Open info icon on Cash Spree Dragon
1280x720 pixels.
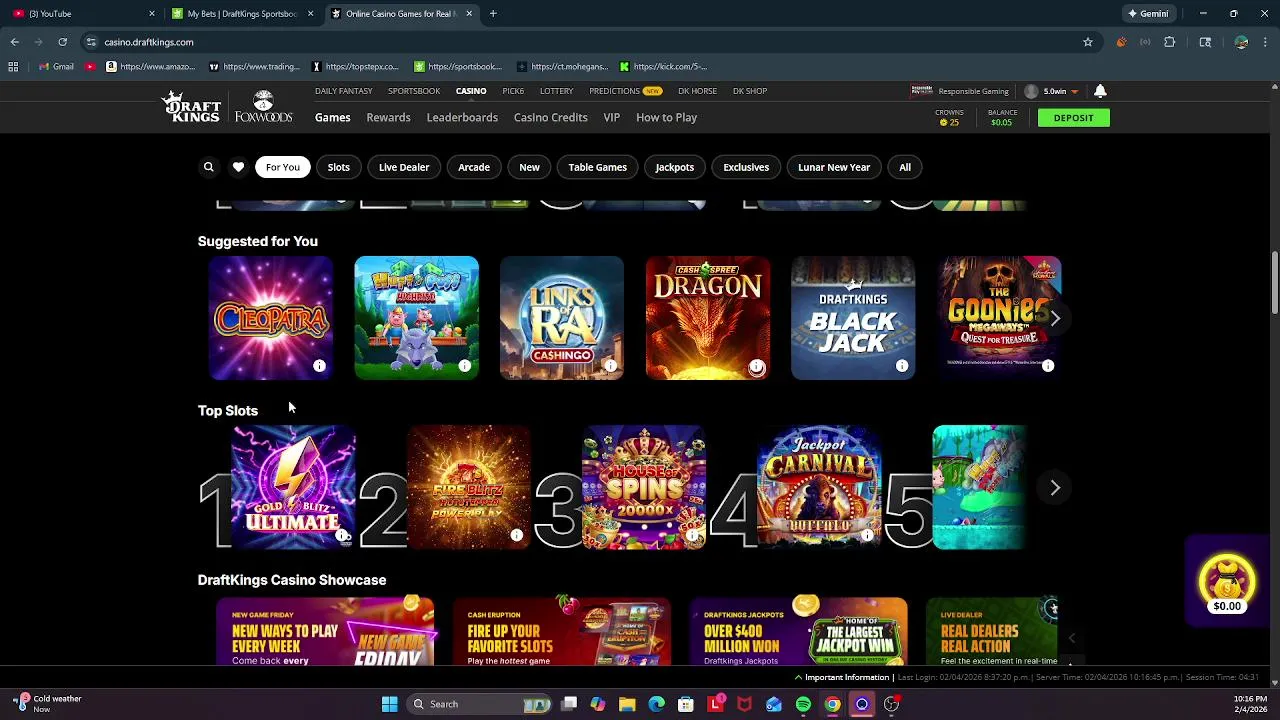tap(757, 367)
